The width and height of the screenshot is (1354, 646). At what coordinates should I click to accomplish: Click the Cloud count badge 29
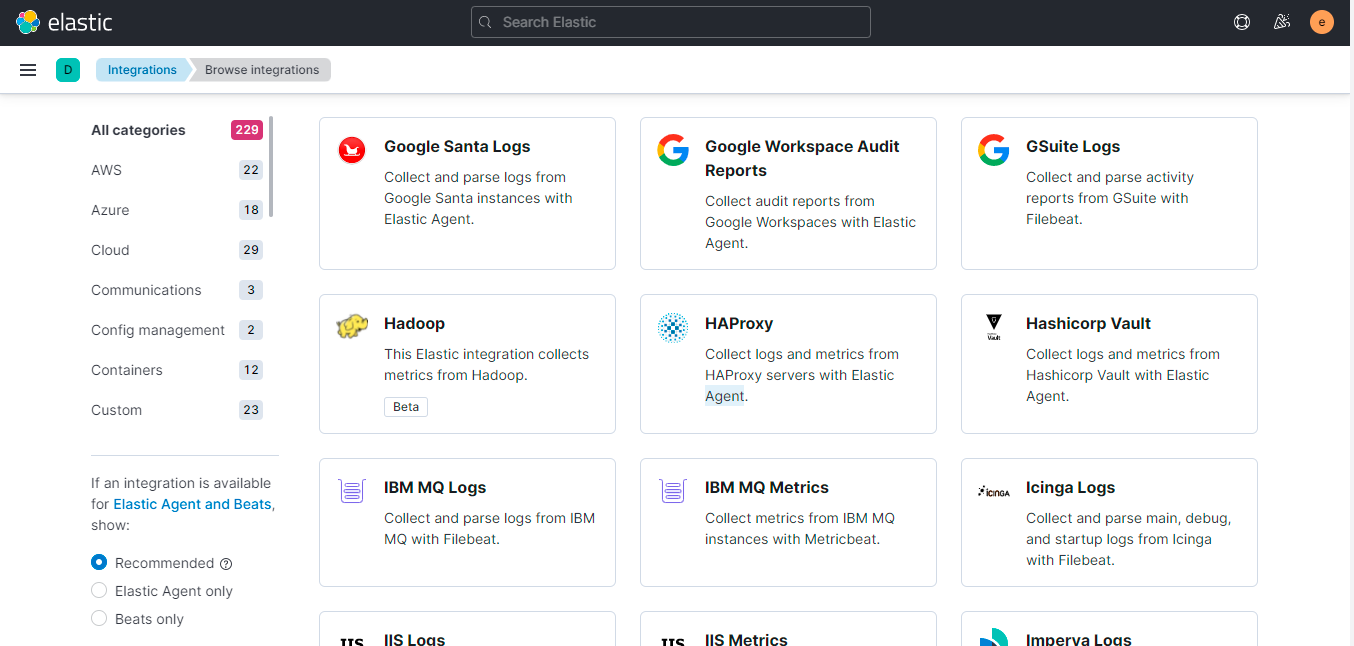tap(251, 250)
